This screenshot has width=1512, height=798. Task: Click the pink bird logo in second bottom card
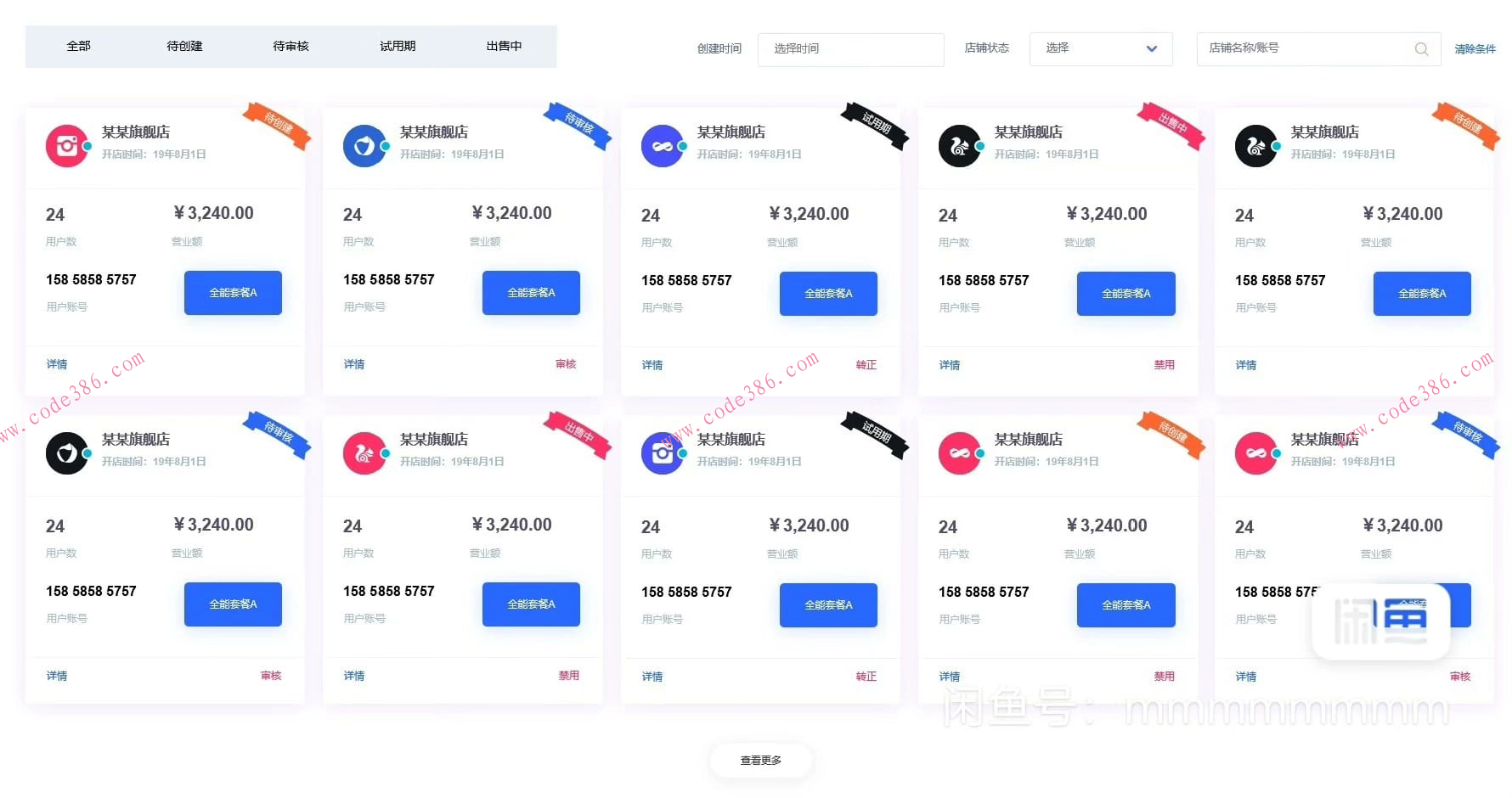364,453
